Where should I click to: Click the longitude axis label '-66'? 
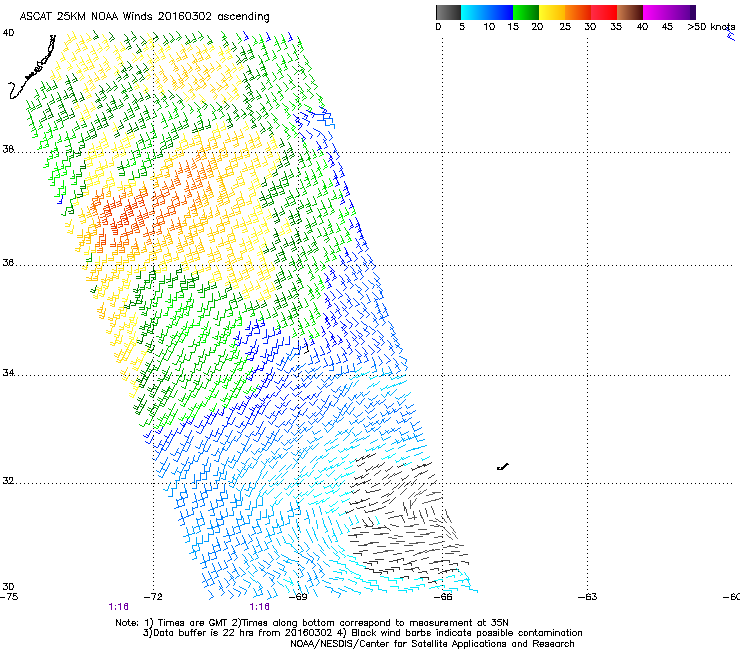pos(443,597)
